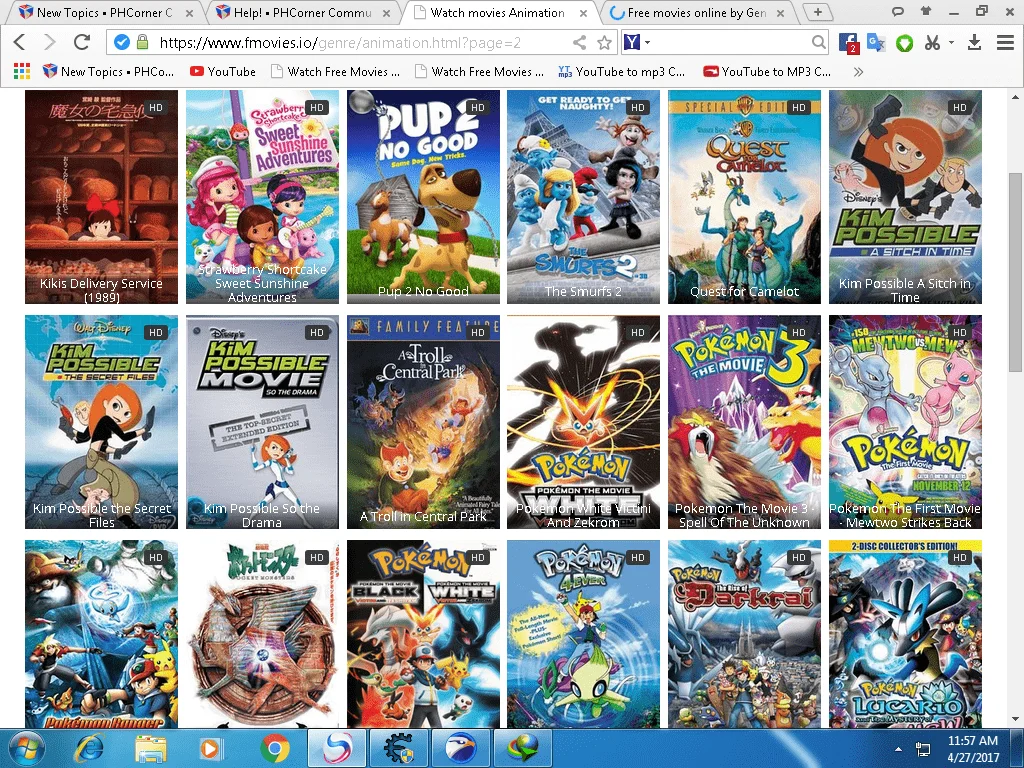Click the green shield extension icon

tap(904, 43)
